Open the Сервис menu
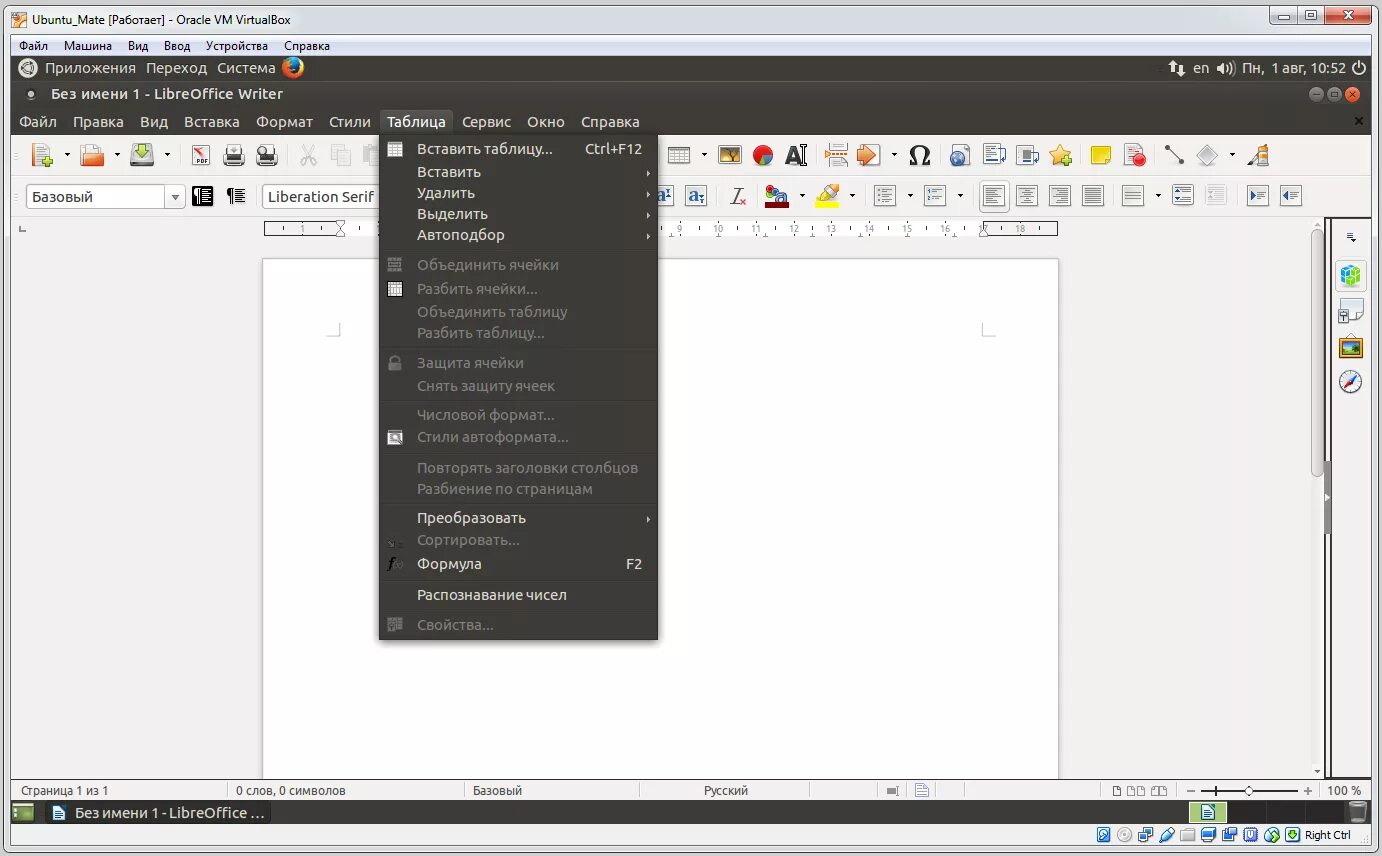This screenshot has width=1382, height=856. [487, 122]
